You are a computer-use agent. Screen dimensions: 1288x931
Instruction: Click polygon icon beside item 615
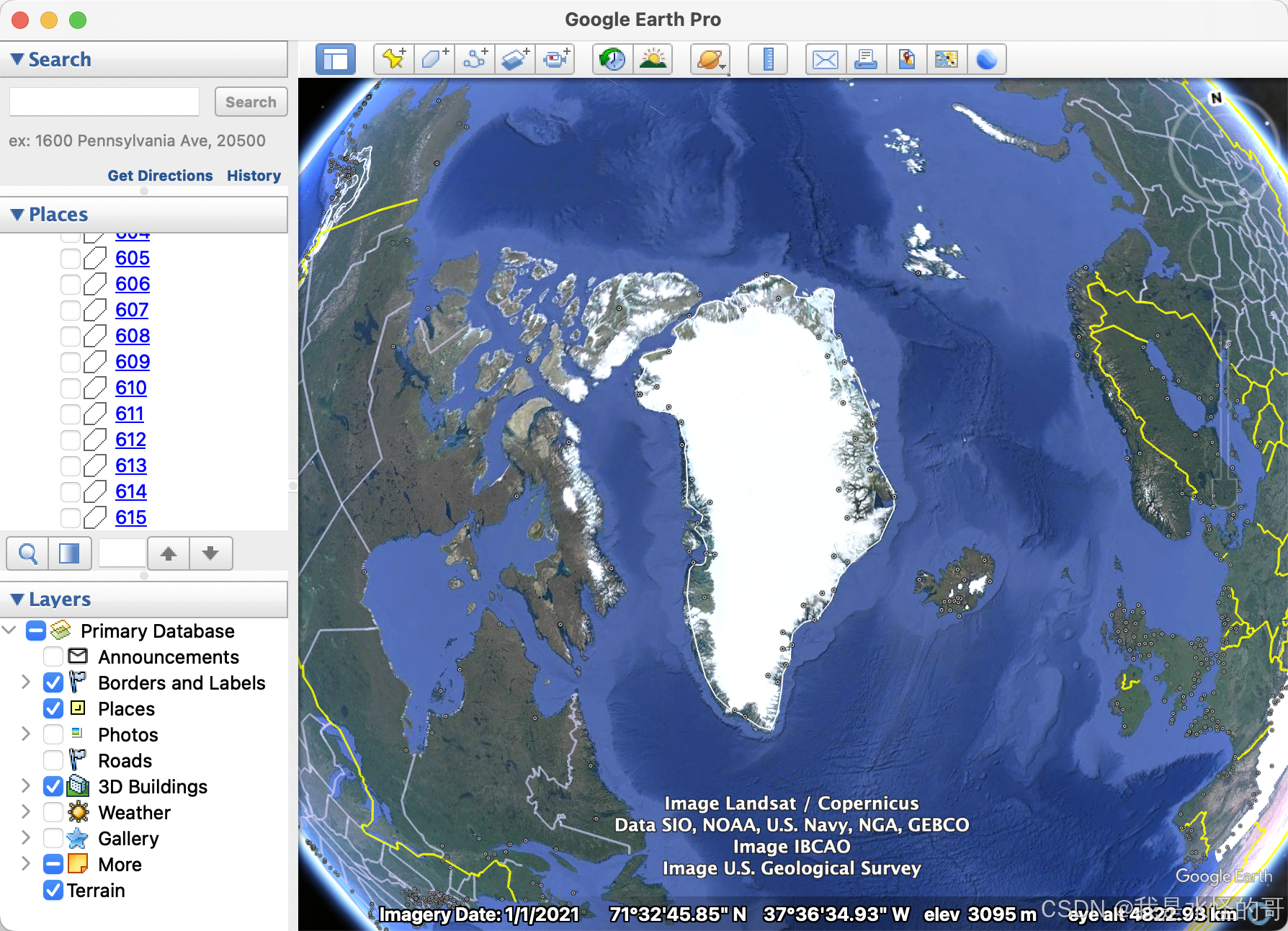pyautogui.click(x=95, y=517)
